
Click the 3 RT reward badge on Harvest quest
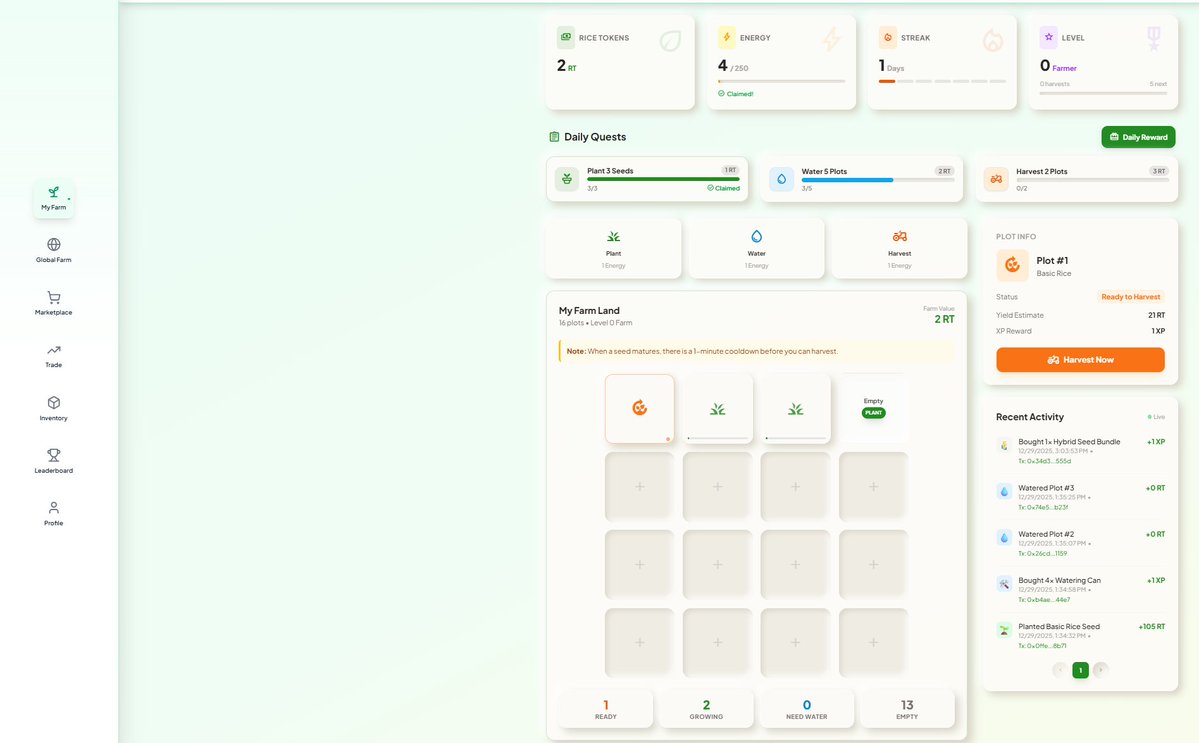pos(1159,171)
